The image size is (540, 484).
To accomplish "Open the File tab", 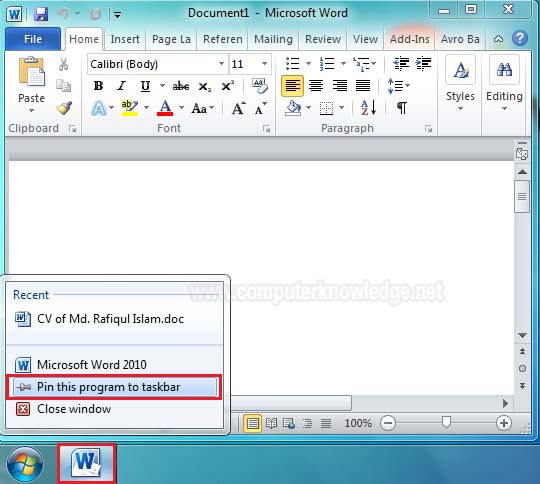I will 33,39.
